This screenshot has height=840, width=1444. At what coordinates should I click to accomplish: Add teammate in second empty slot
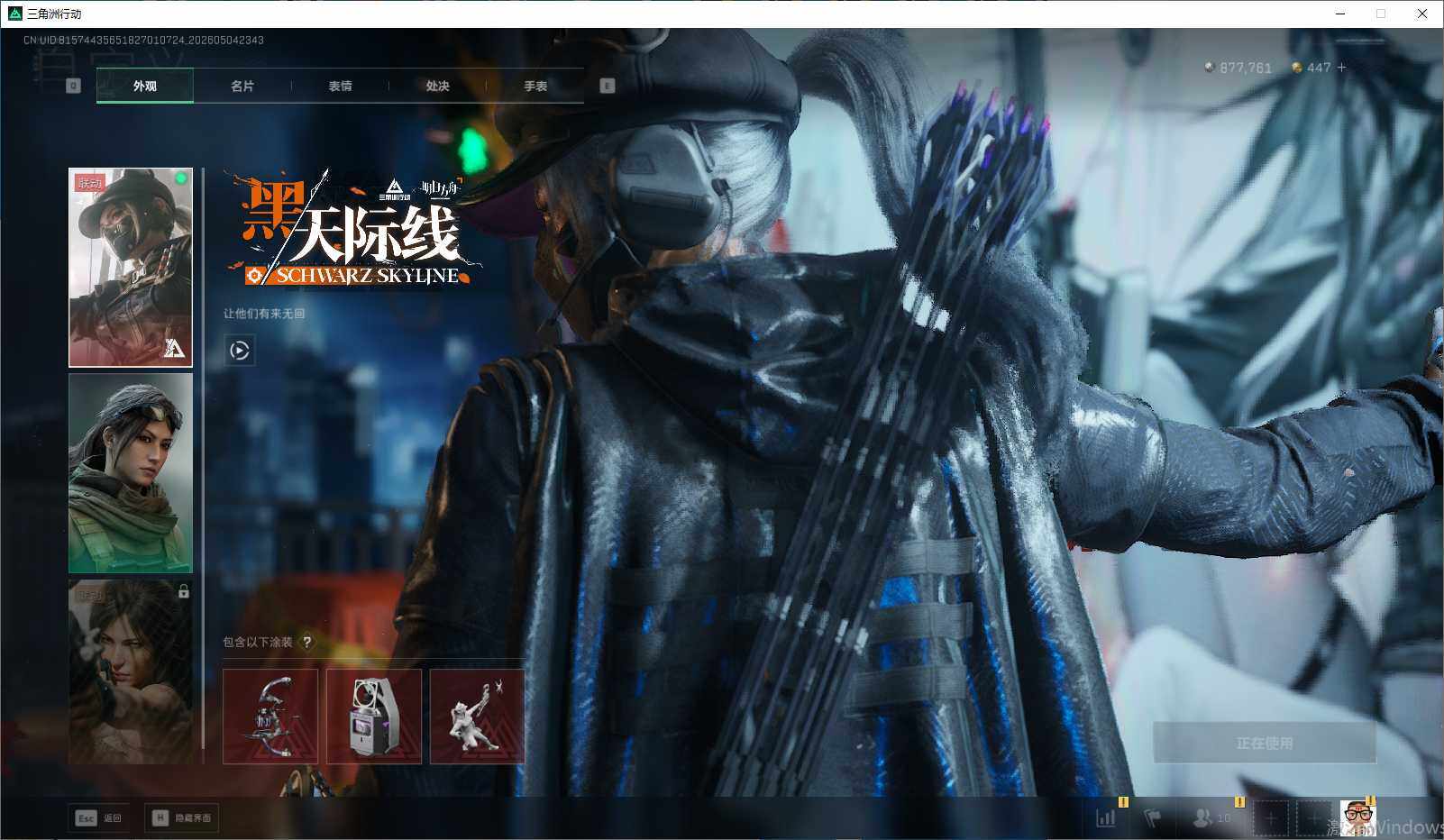(x=1314, y=818)
